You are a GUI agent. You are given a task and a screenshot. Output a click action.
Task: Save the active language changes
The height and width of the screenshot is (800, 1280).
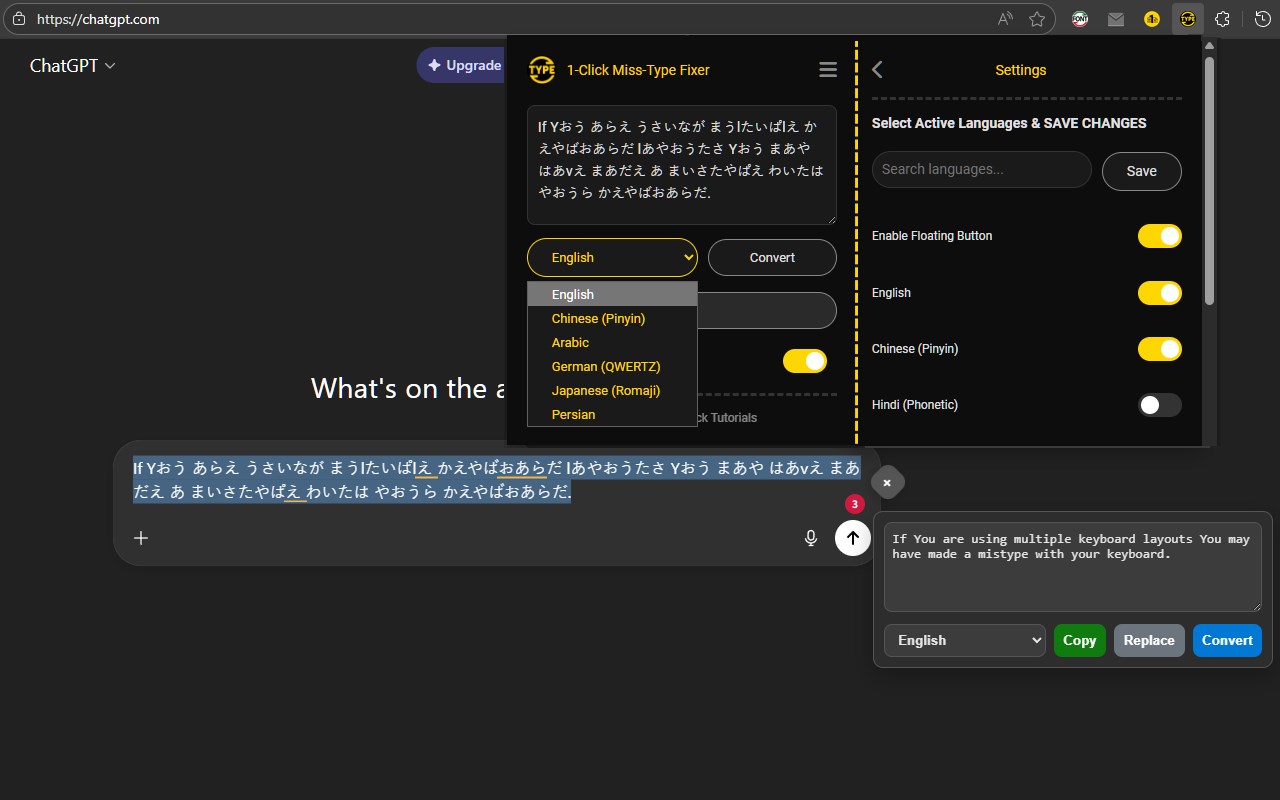click(x=1142, y=171)
